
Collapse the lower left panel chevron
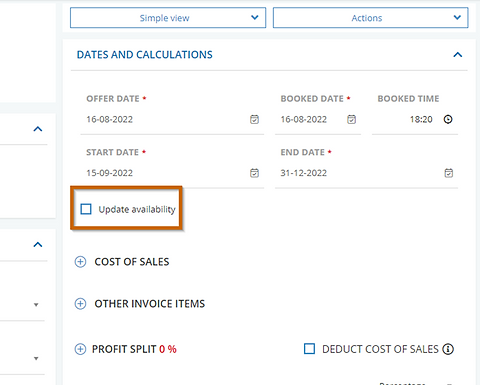pos(38,245)
